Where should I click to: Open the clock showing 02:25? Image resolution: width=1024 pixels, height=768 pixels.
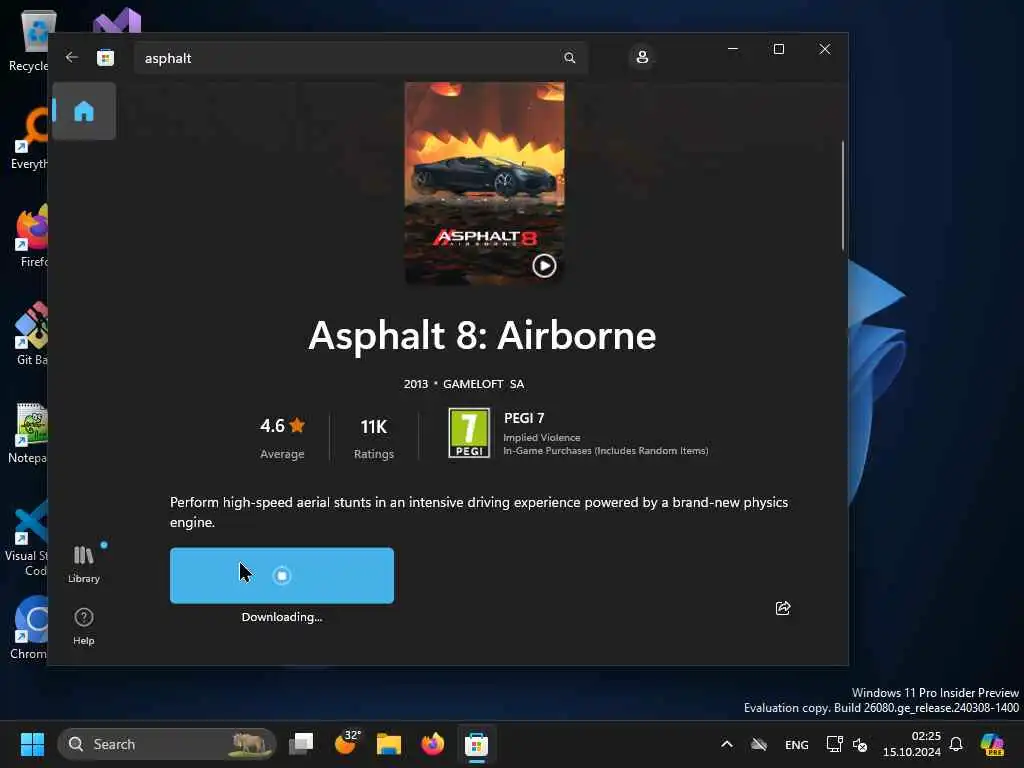pos(912,744)
